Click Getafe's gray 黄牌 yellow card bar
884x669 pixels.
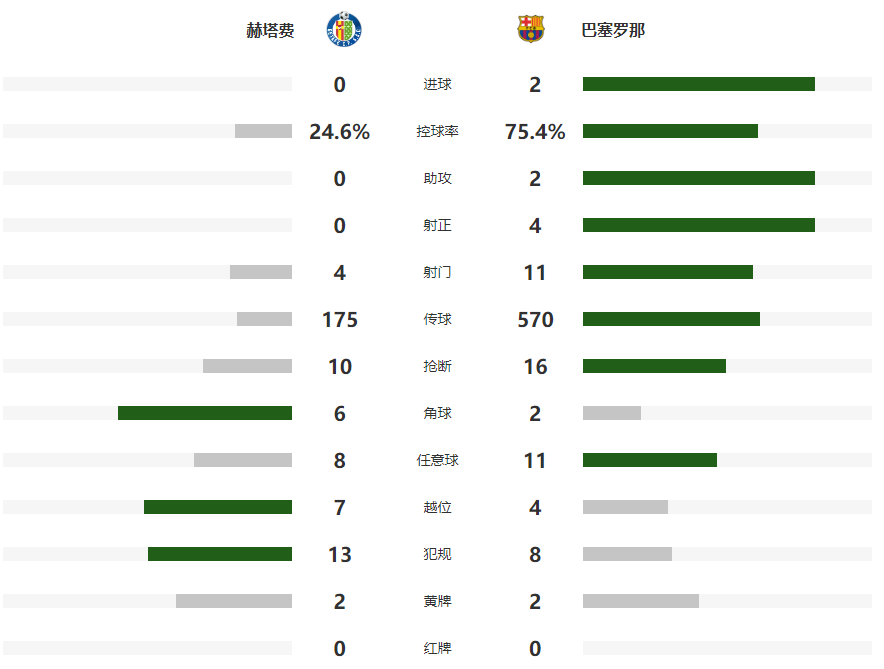[x=234, y=601]
